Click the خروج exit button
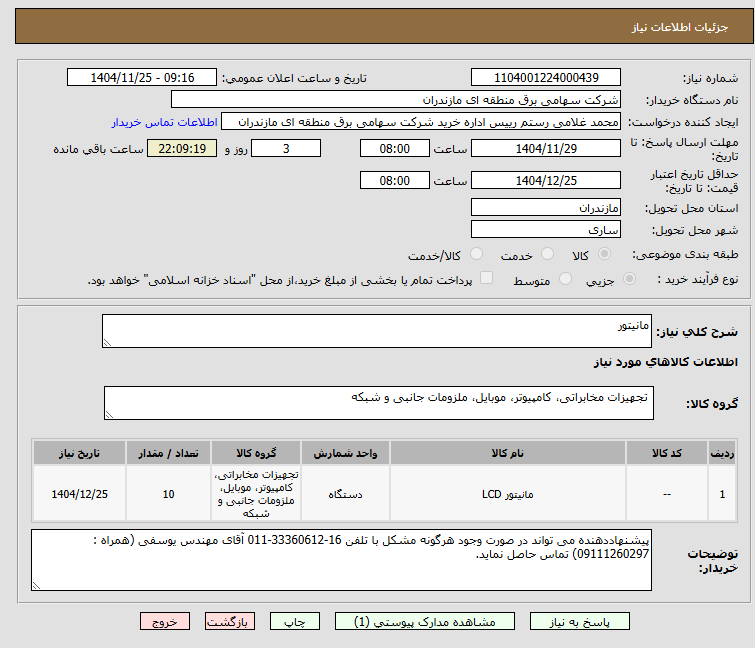This screenshot has width=755, height=648. coord(165,622)
